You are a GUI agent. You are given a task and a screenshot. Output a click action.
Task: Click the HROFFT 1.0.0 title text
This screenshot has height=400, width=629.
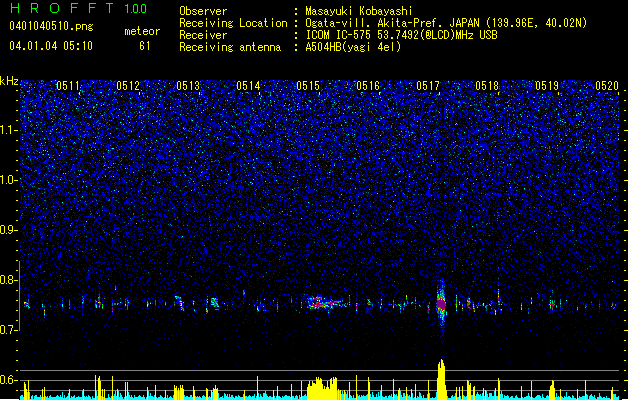[x=79, y=8]
